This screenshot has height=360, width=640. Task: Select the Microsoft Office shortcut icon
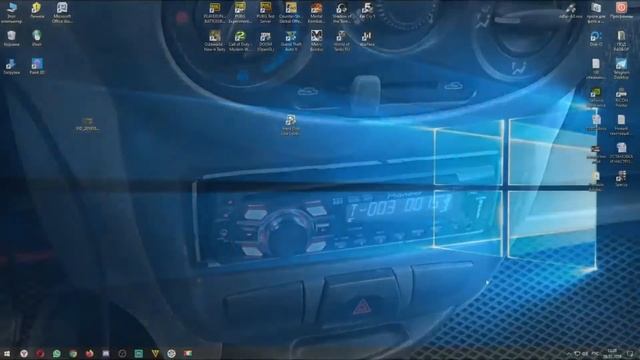pyautogui.click(x=62, y=12)
